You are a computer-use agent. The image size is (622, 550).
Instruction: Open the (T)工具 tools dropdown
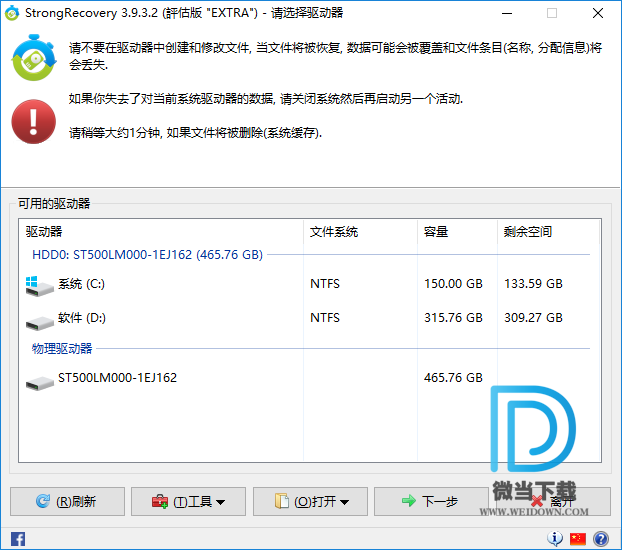[188, 502]
